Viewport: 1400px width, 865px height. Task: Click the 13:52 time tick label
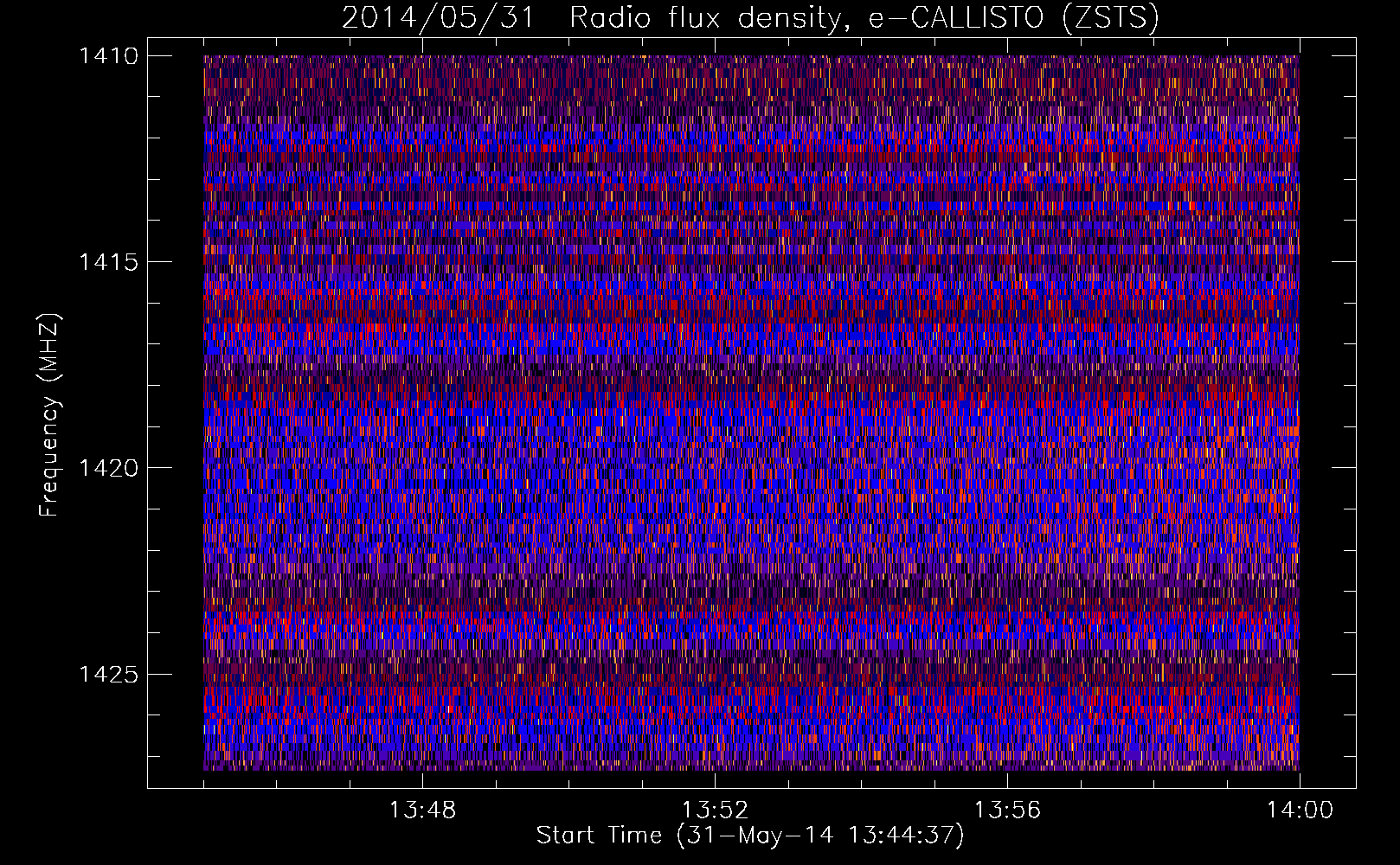coord(715,811)
